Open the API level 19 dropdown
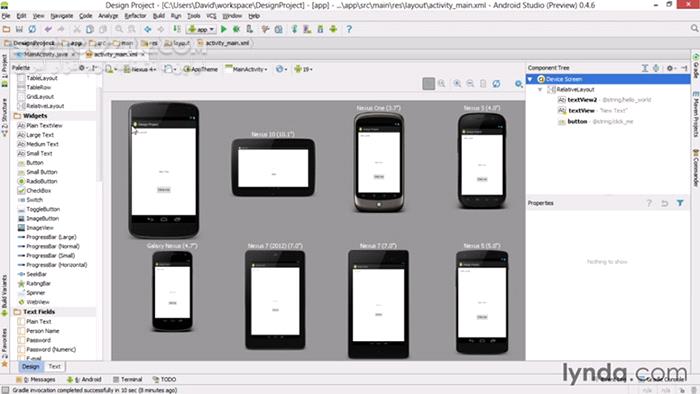The width and height of the screenshot is (700, 394). (x=304, y=69)
